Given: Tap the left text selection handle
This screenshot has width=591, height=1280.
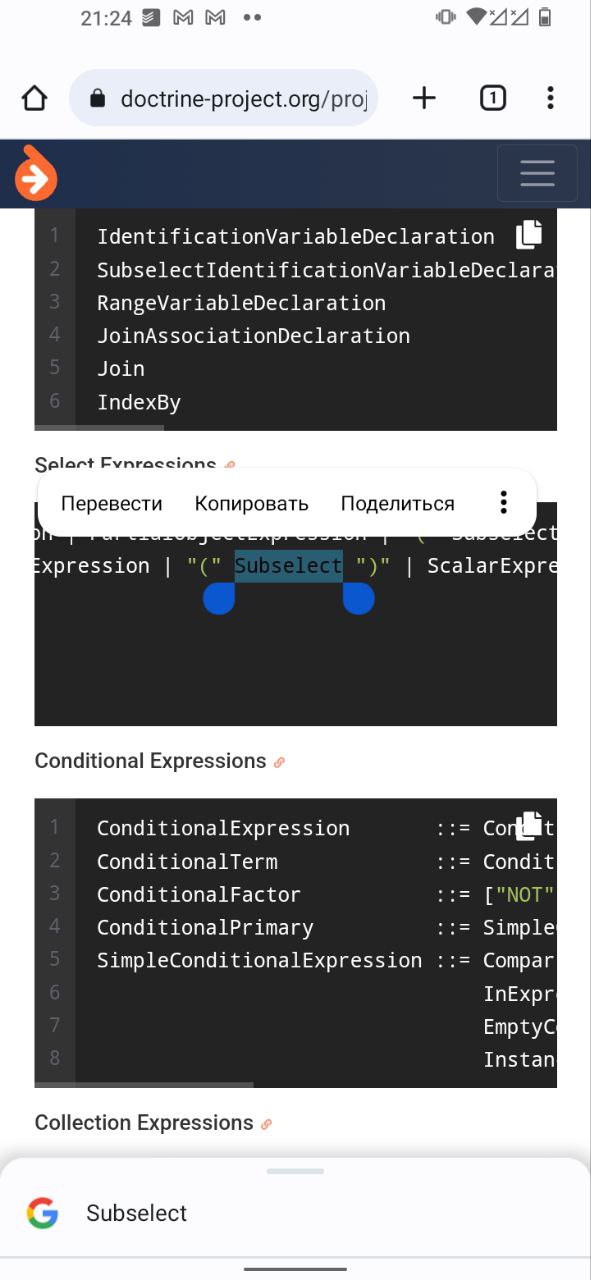Looking at the screenshot, I should [x=219, y=598].
